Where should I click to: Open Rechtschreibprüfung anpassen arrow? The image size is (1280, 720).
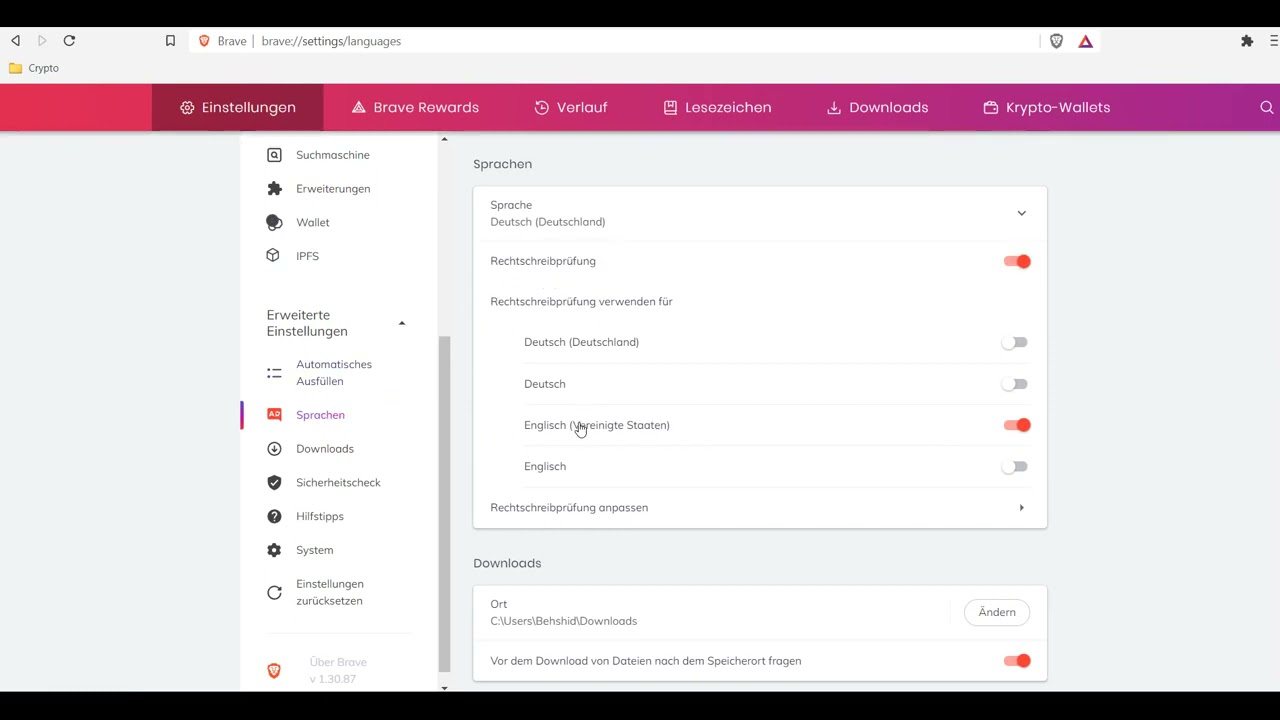(1021, 508)
